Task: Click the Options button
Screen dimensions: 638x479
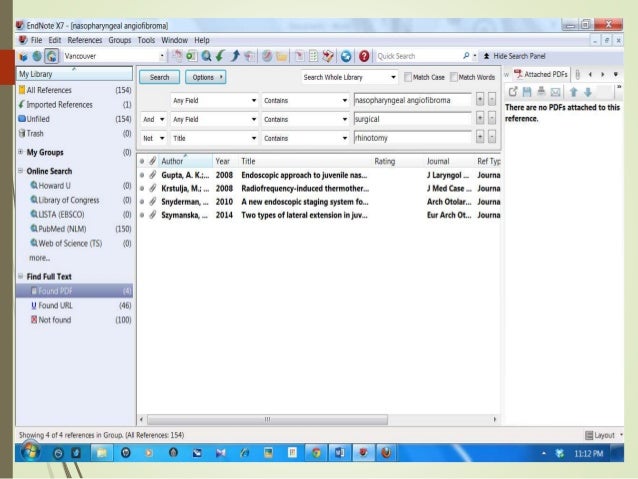Action: (x=205, y=77)
